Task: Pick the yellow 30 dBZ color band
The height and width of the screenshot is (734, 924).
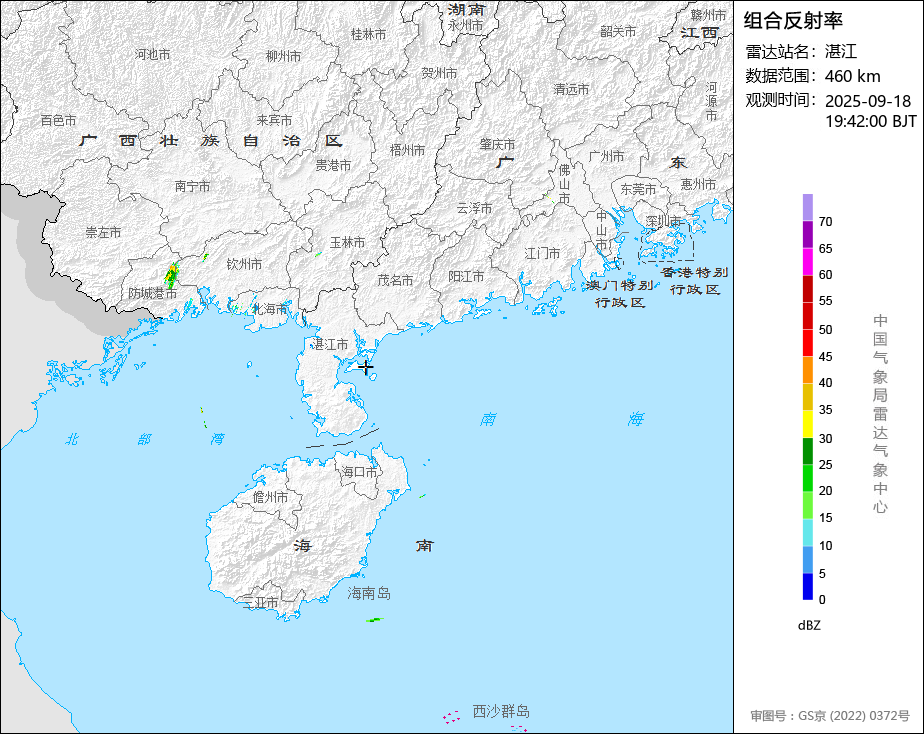Action: pyautogui.click(x=807, y=424)
